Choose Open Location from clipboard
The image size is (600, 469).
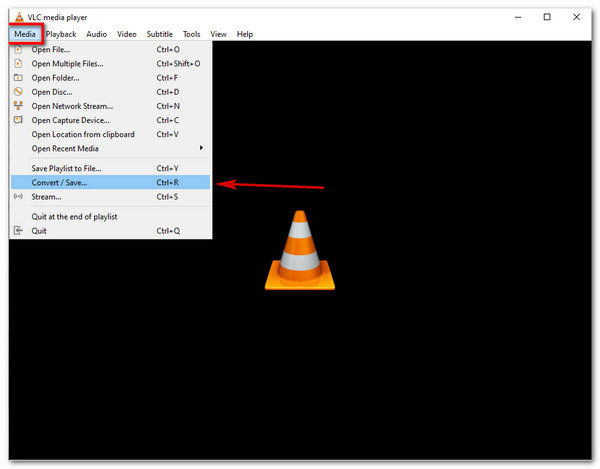pos(111,134)
